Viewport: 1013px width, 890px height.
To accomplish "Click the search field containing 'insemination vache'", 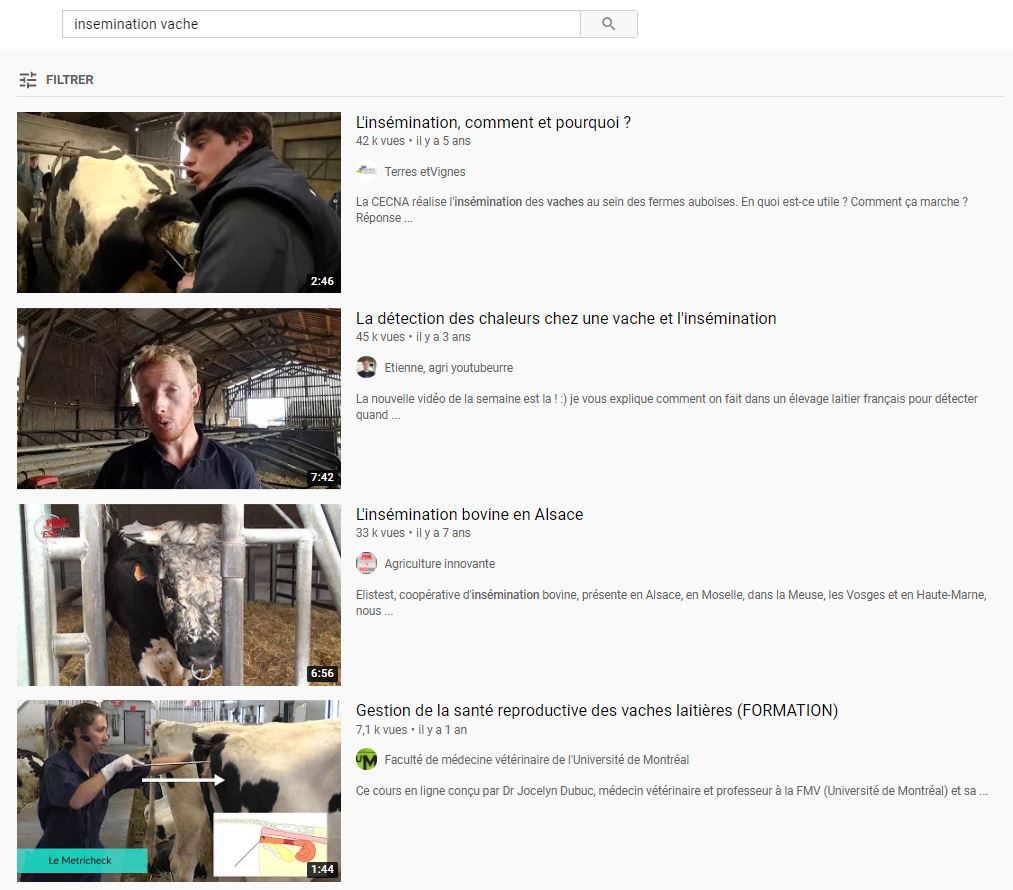I will click(320, 24).
